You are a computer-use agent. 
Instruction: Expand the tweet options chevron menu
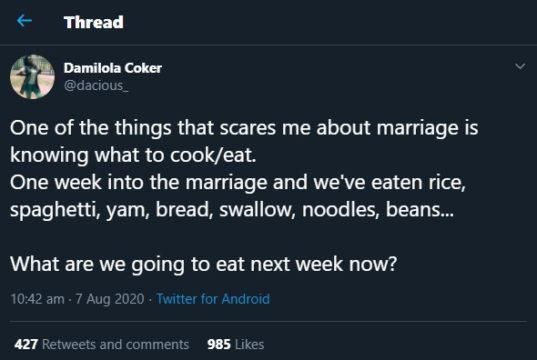(x=520, y=66)
